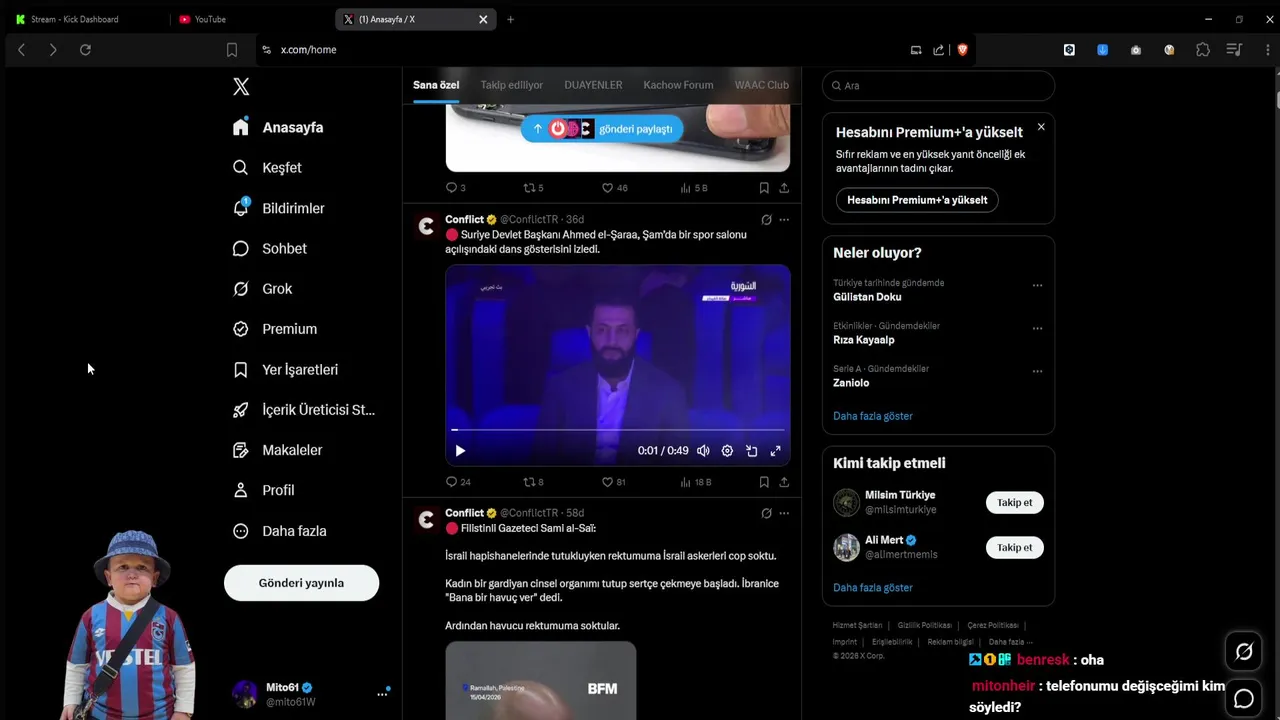Mute the video volume
Screen dimensions: 1280x720
click(703, 451)
